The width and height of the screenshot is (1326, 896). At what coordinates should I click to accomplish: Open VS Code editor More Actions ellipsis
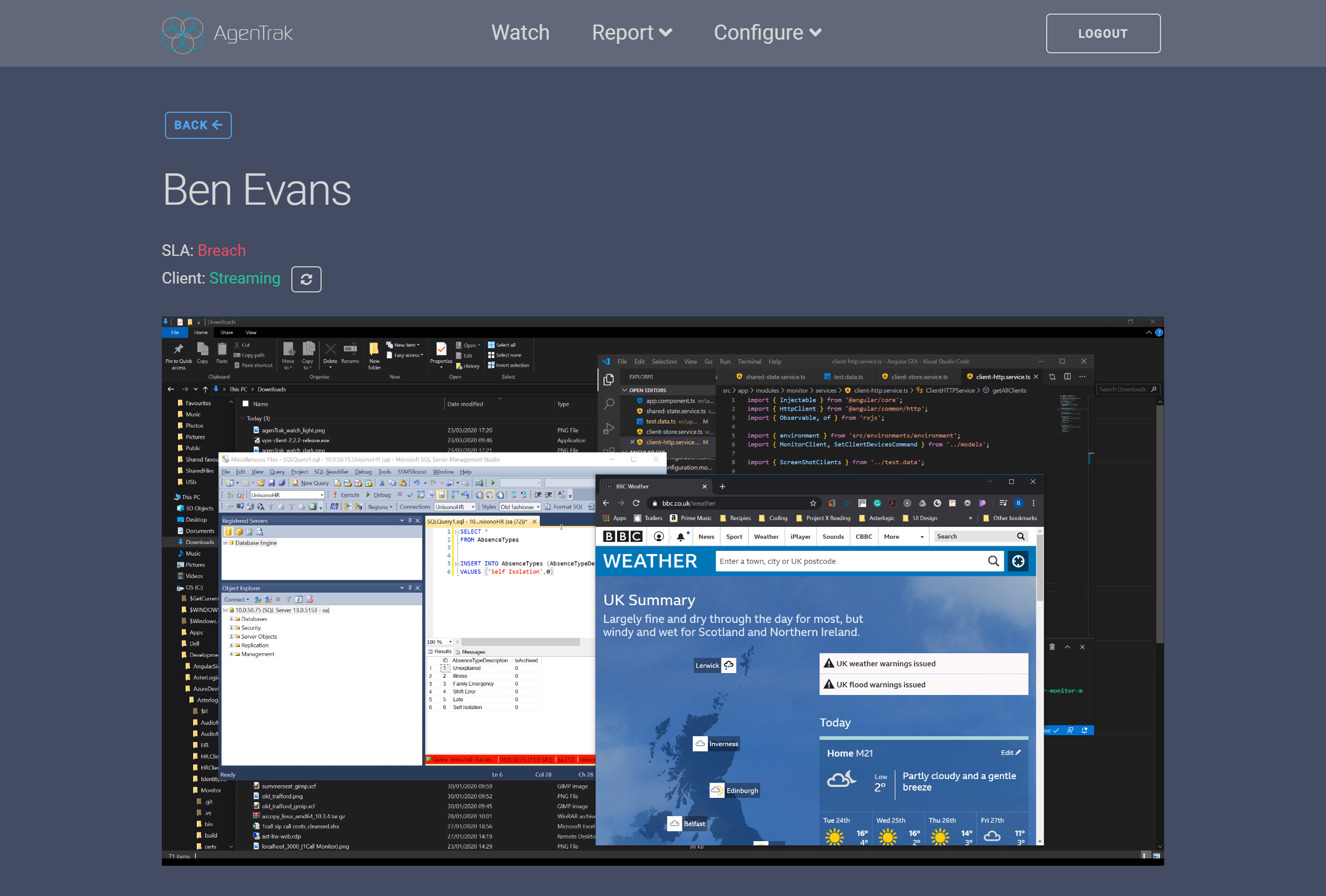[1082, 376]
